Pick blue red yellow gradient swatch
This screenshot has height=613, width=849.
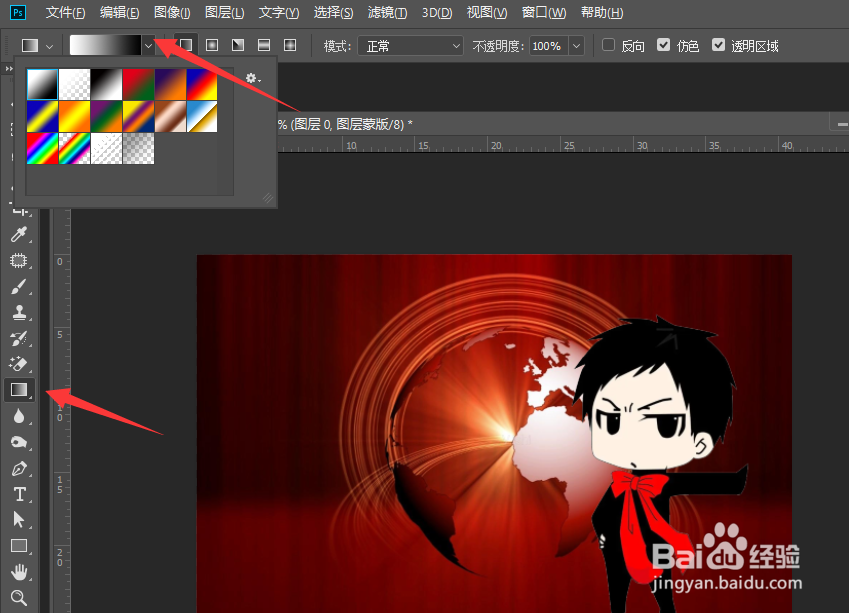click(x=202, y=84)
